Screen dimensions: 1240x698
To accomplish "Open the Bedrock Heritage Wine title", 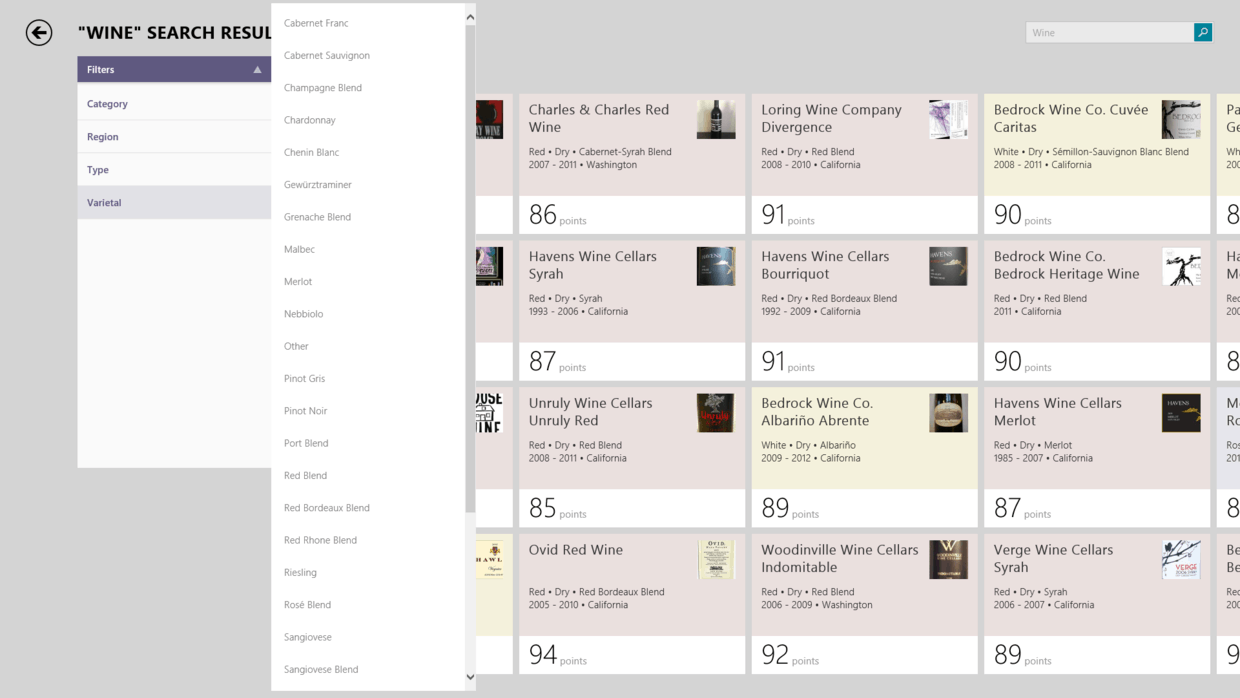I will point(1067,265).
